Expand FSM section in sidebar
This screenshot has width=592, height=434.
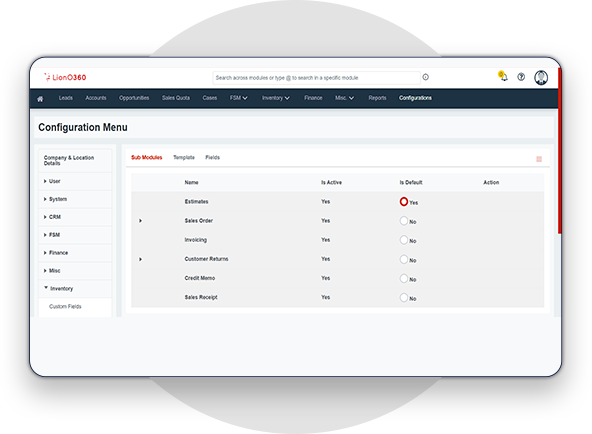75,235
